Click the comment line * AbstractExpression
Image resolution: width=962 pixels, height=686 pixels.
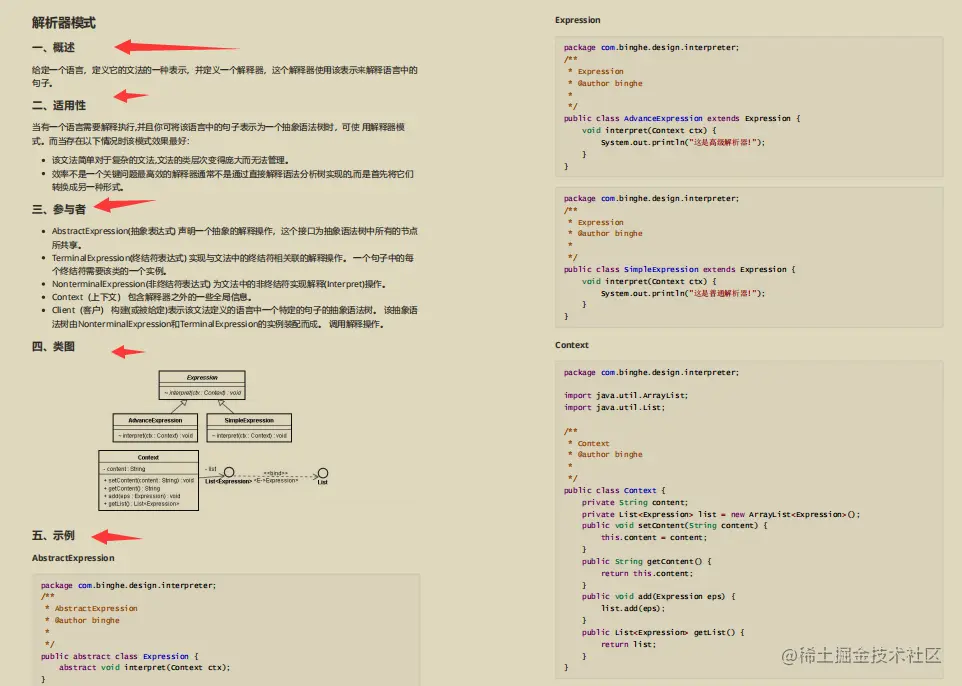point(91,609)
